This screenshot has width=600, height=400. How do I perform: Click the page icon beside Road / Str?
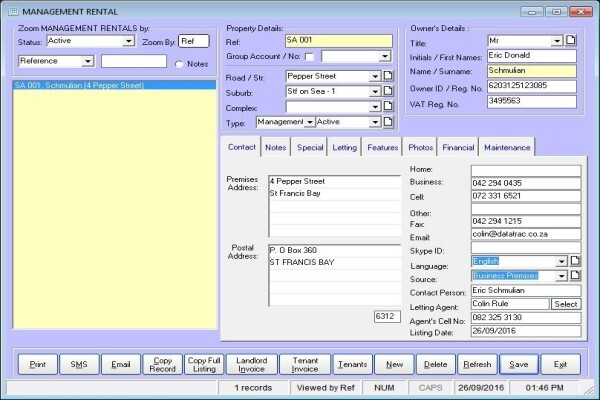click(x=388, y=76)
